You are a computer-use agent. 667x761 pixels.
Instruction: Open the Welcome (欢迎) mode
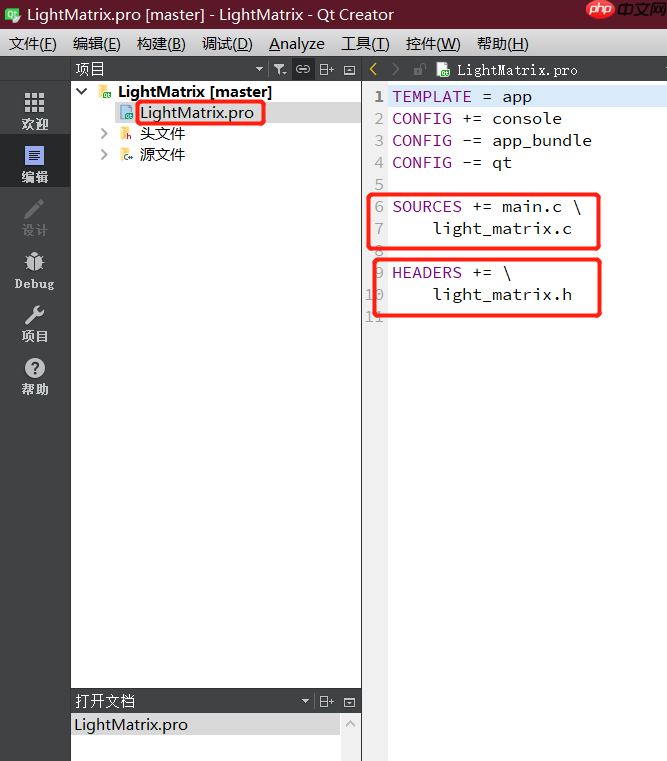click(34, 111)
